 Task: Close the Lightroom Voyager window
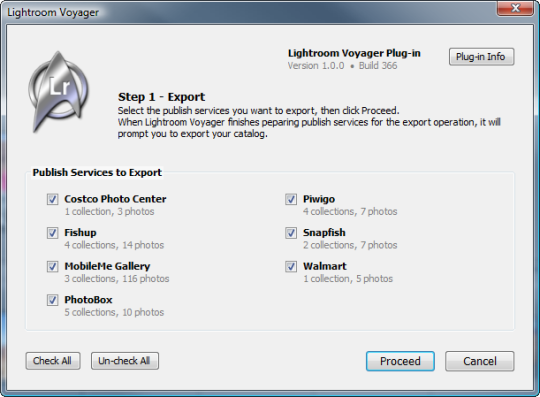[x=515, y=8]
